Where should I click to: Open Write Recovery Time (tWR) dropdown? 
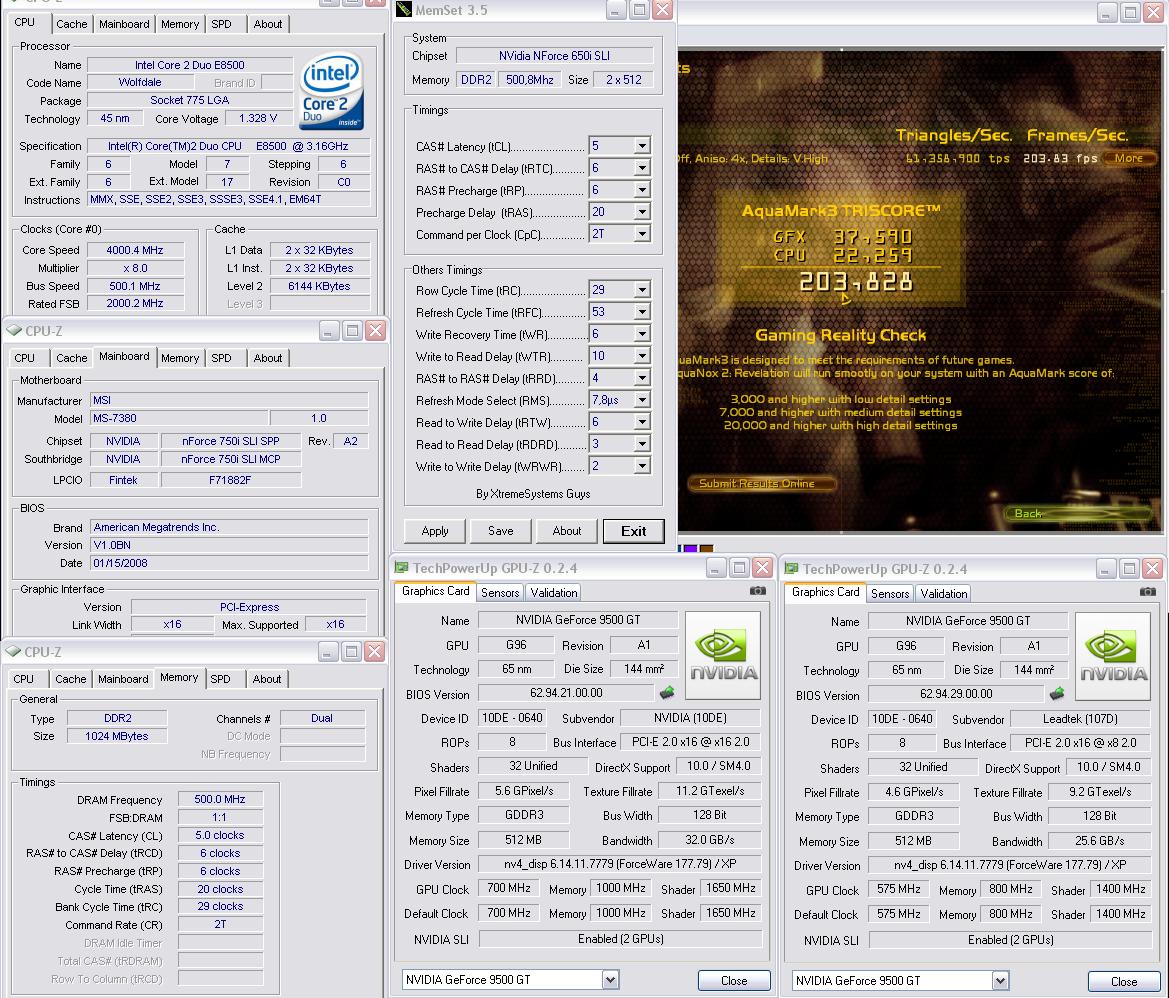642,334
